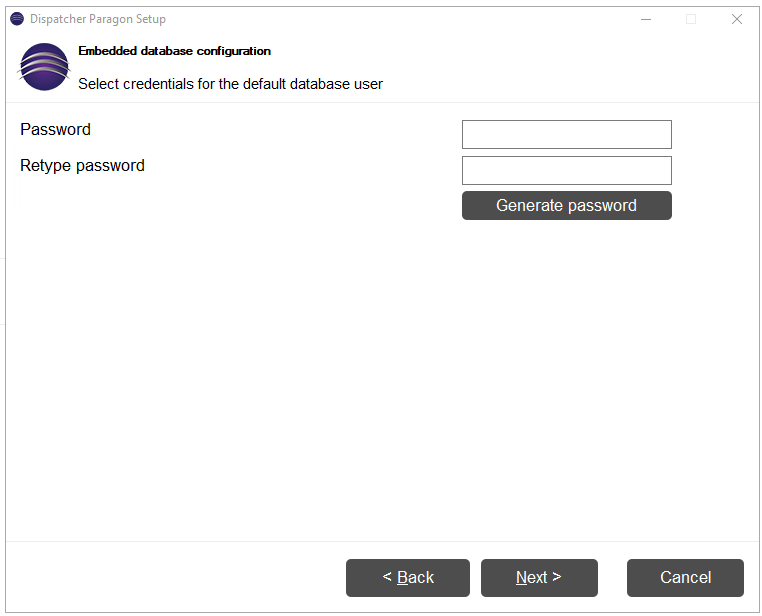Click the disabled maximize window icon
Screen dimensions: 762x616
click(691, 19)
